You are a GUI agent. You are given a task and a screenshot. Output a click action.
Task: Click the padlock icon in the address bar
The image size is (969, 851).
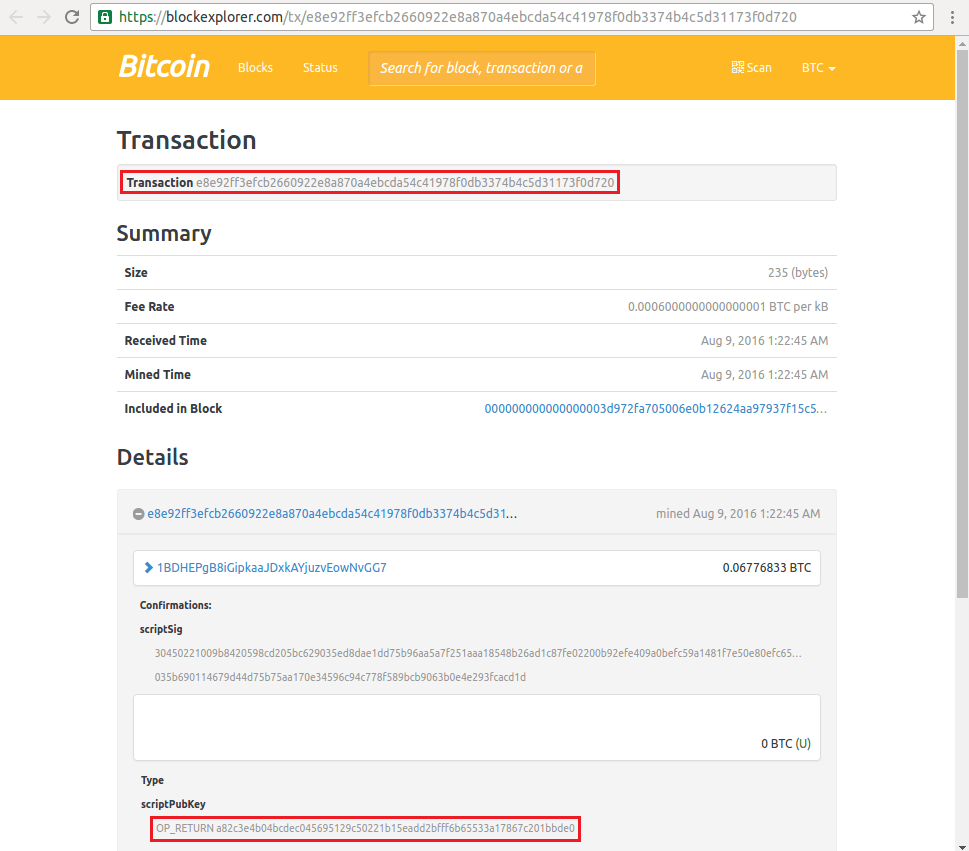(106, 17)
